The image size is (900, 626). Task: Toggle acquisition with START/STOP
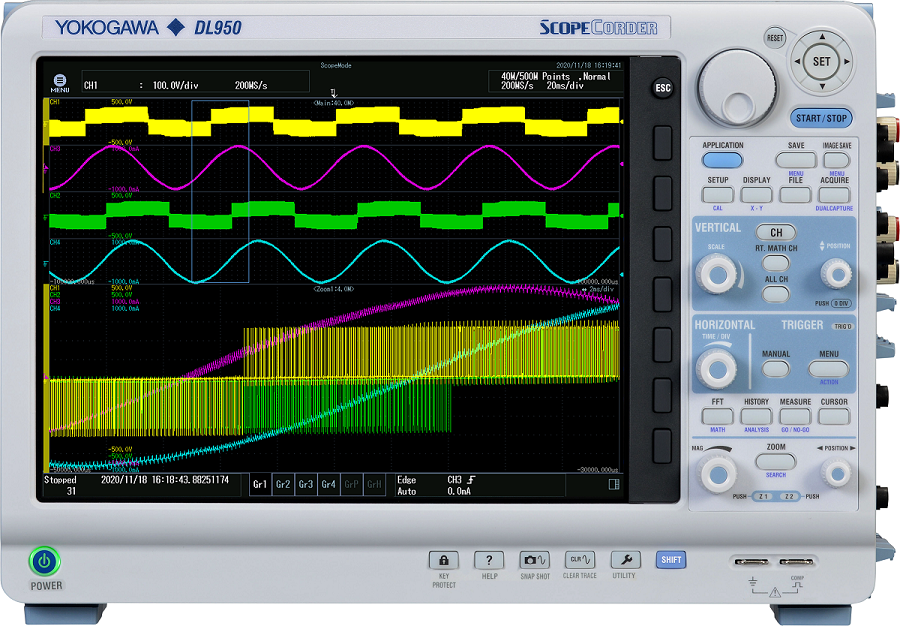point(821,118)
